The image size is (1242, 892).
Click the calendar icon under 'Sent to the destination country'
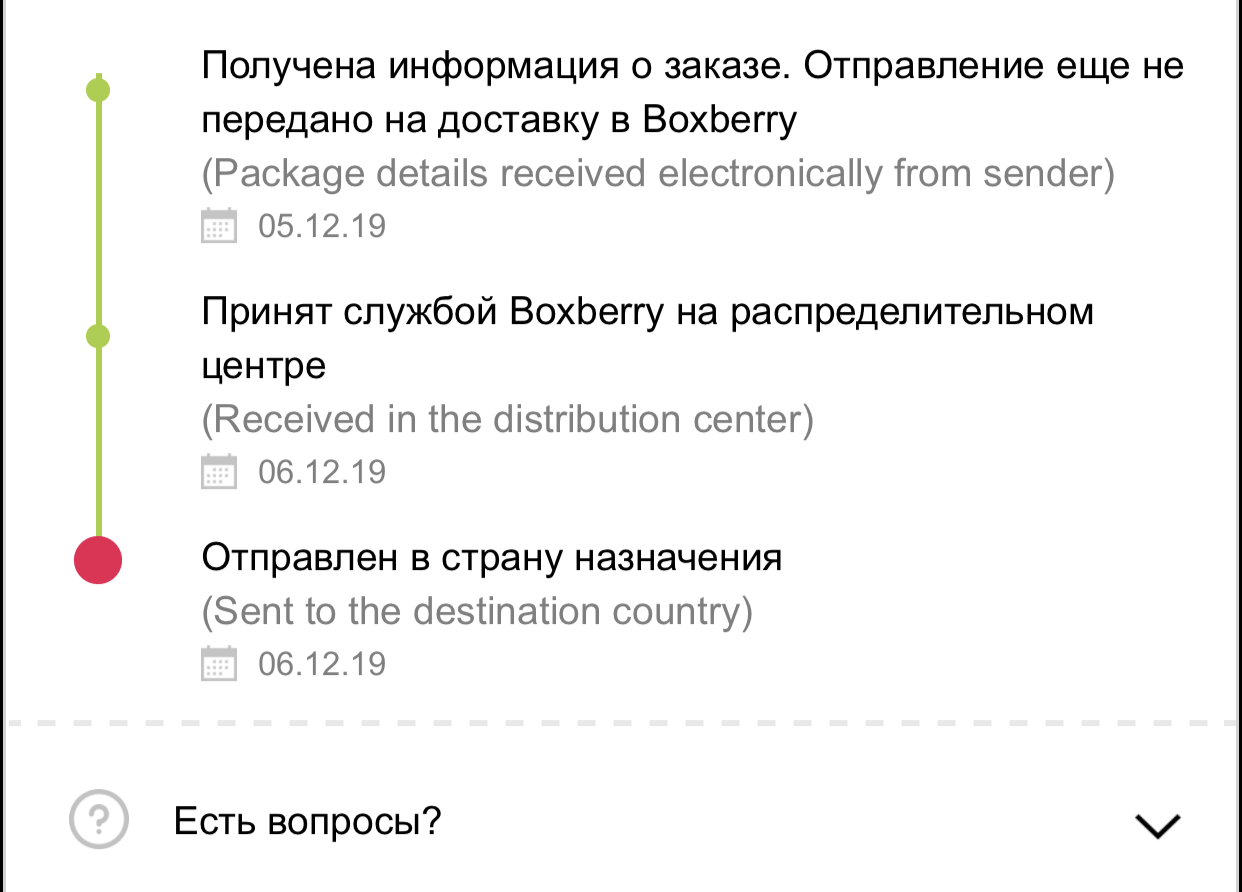click(219, 664)
